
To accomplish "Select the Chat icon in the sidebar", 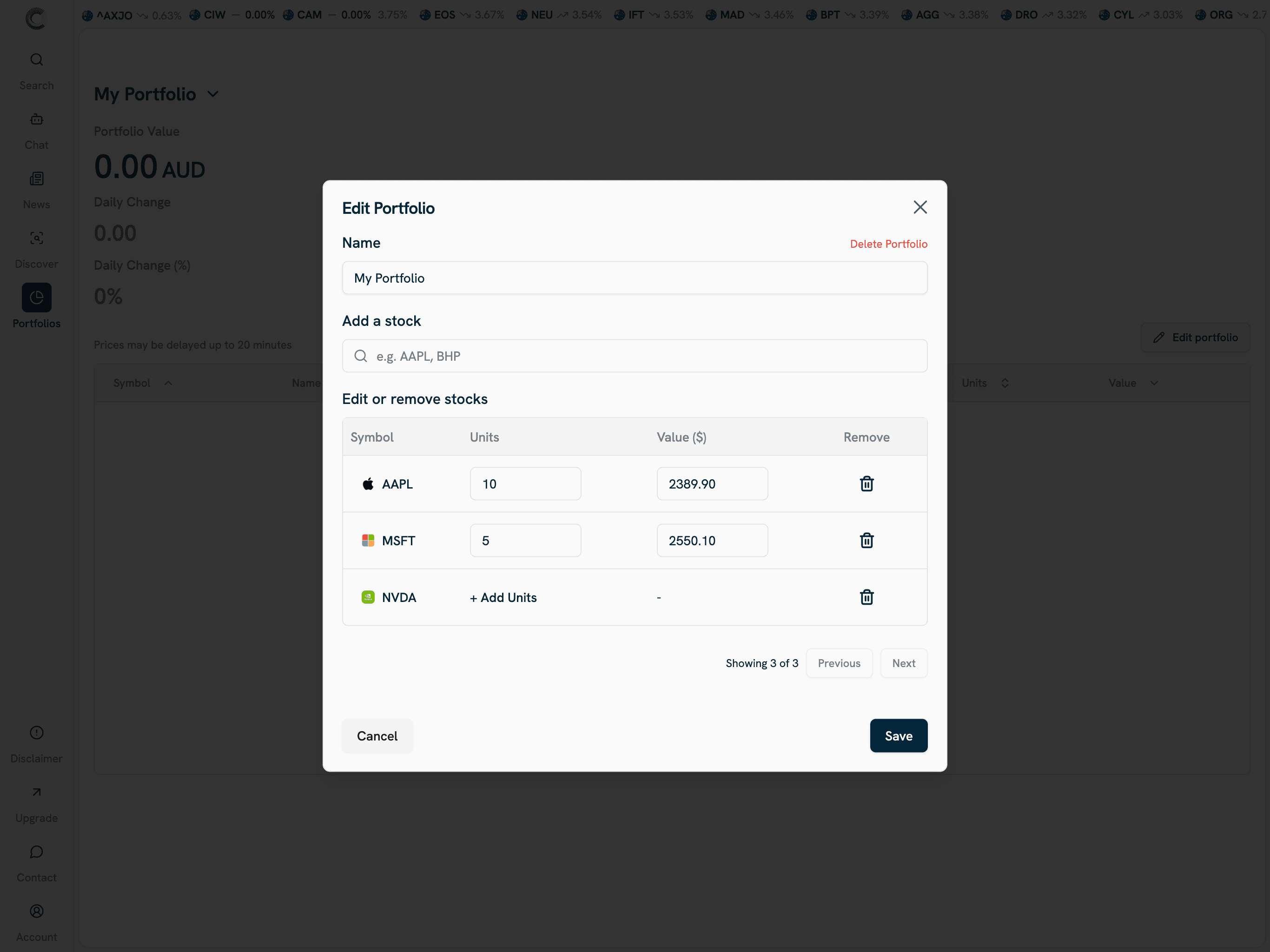I will [36, 119].
